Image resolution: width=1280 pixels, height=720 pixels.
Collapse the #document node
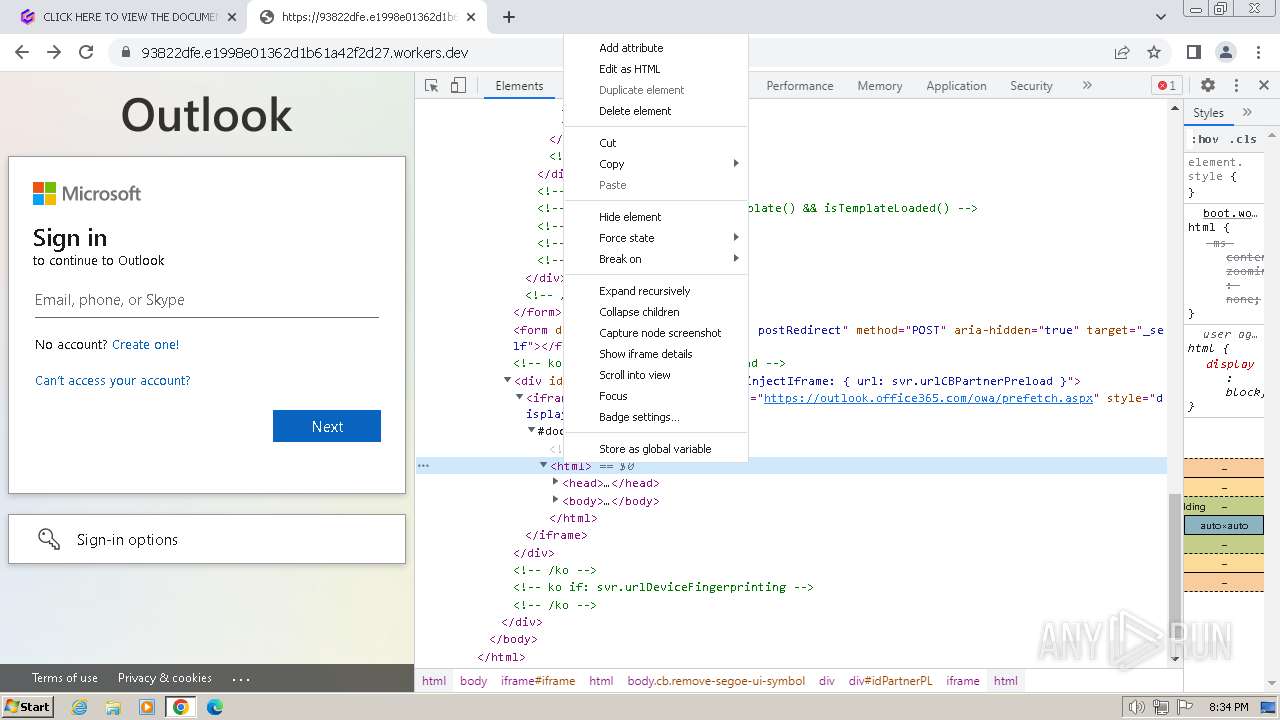tap(531, 430)
